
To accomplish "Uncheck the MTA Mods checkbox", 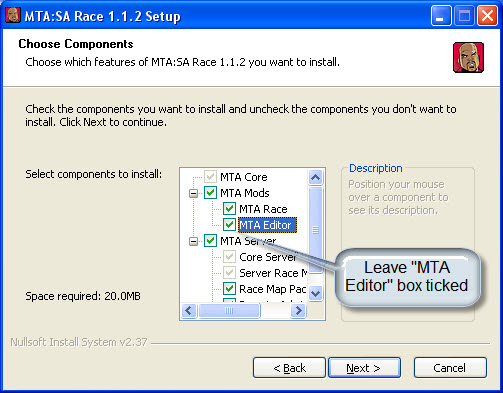I will point(210,193).
